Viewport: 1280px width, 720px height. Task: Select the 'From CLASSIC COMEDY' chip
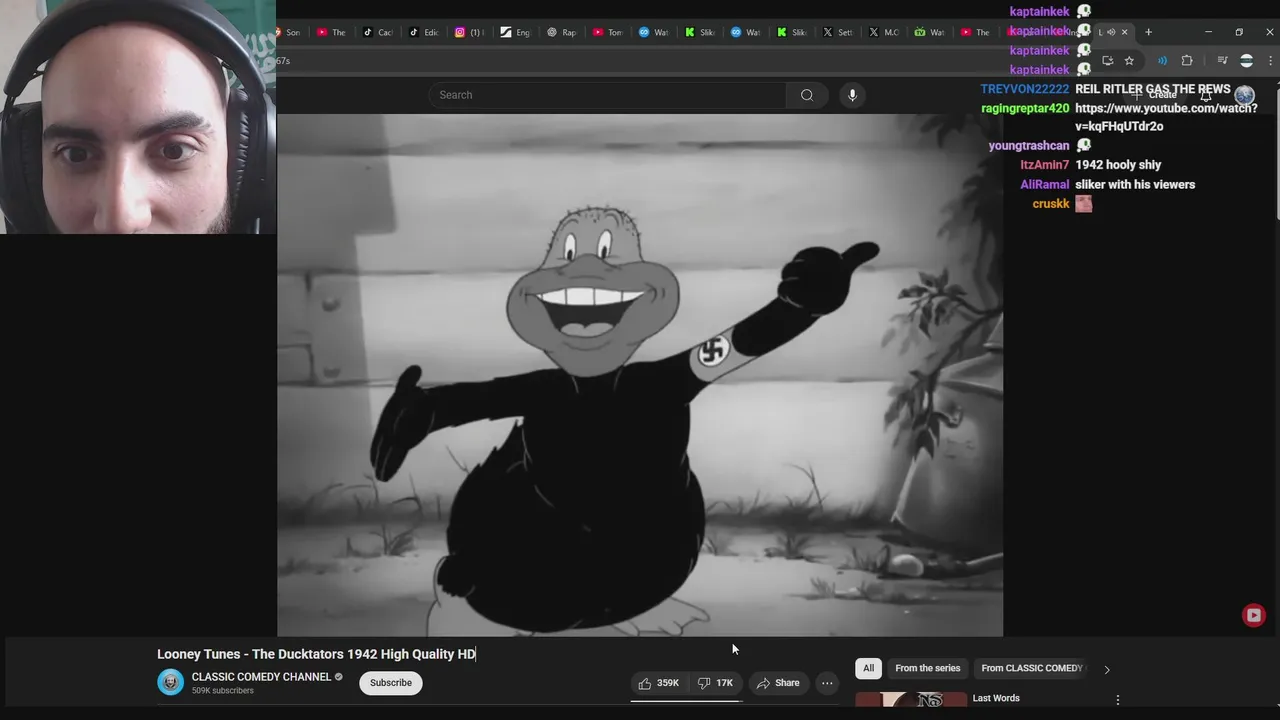1031,668
